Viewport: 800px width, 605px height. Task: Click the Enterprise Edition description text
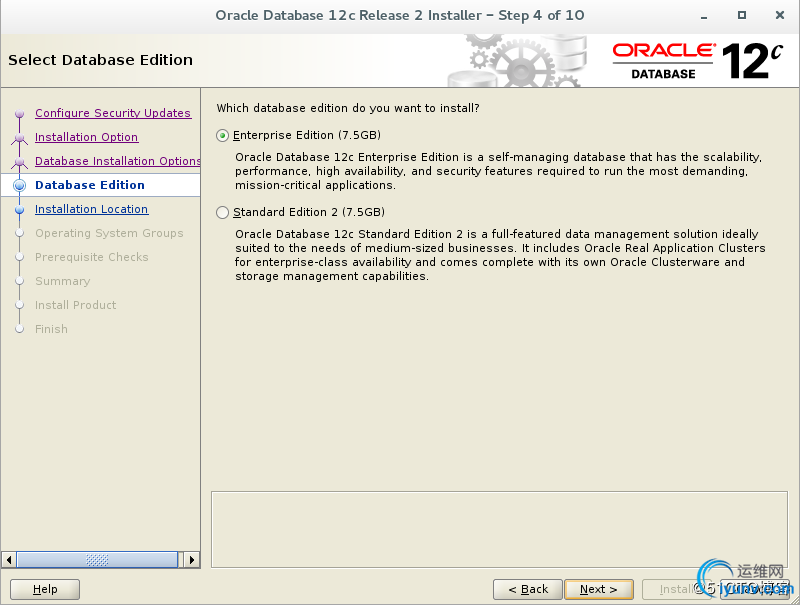[498, 171]
